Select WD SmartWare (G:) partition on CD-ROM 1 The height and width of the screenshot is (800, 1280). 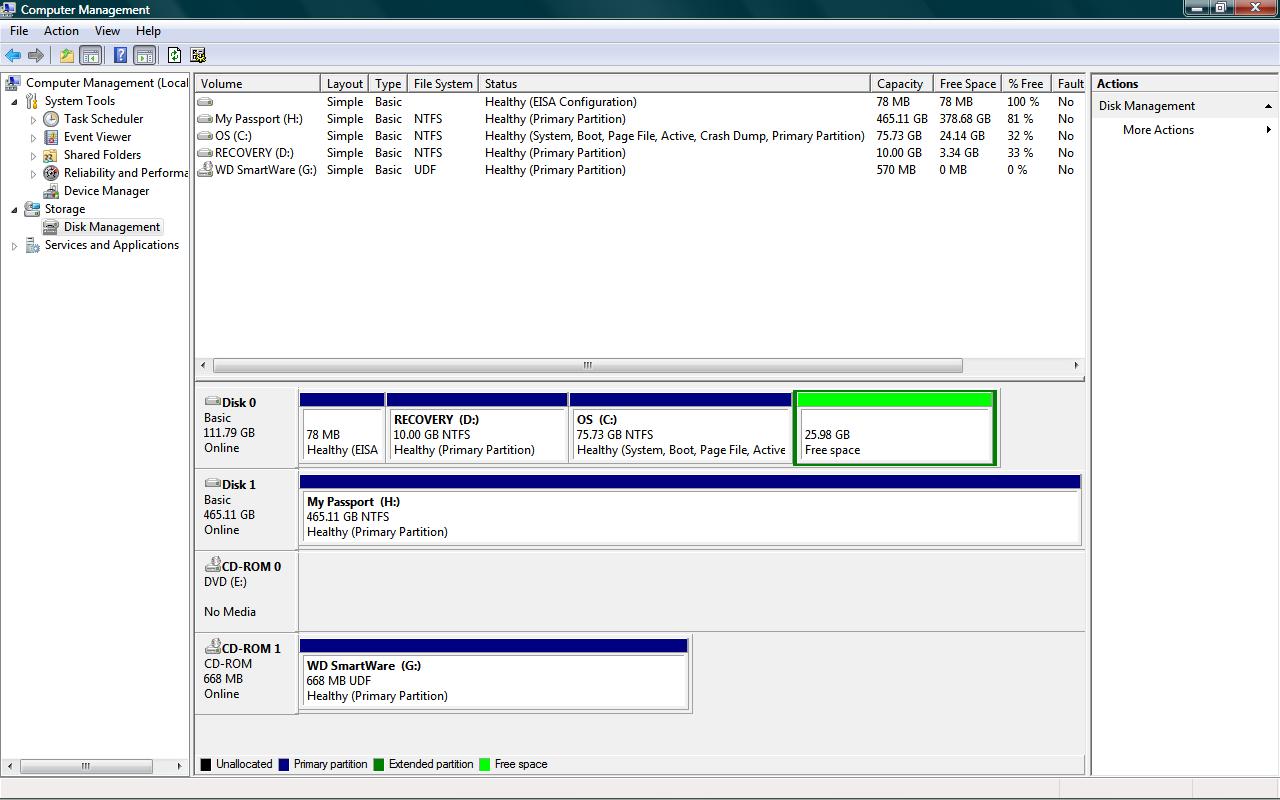[x=494, y=674]
